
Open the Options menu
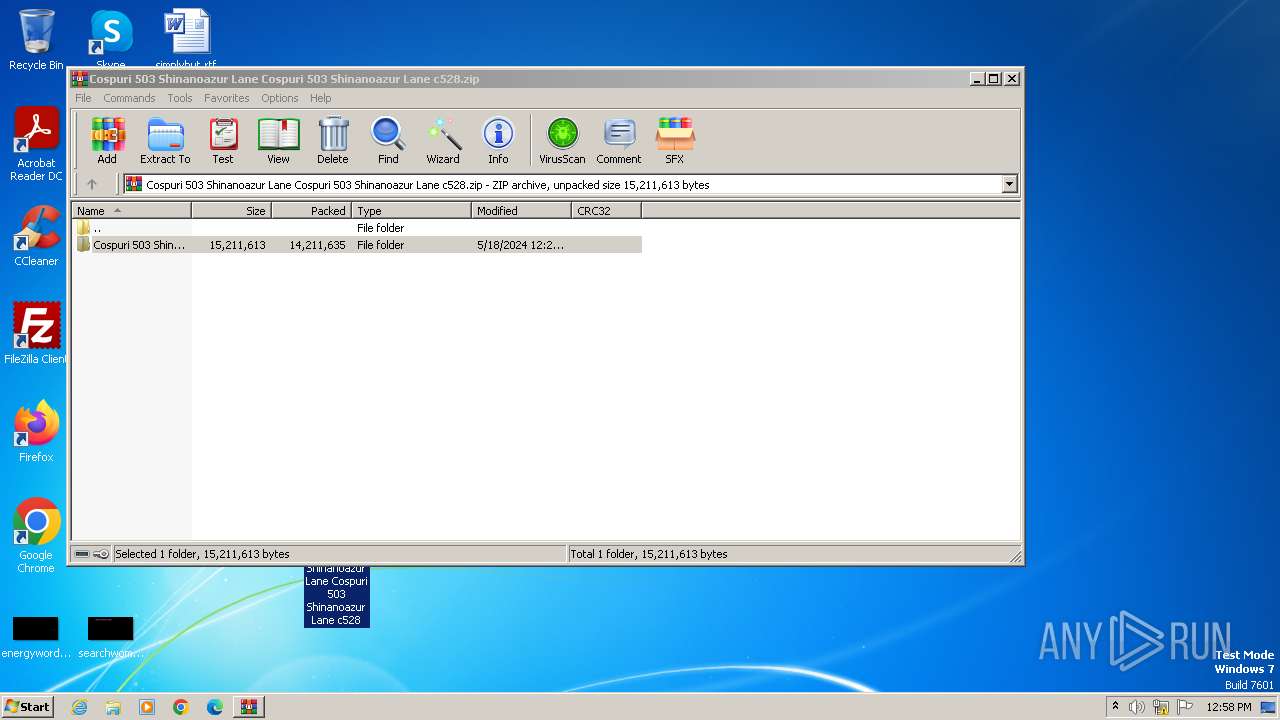280,98
